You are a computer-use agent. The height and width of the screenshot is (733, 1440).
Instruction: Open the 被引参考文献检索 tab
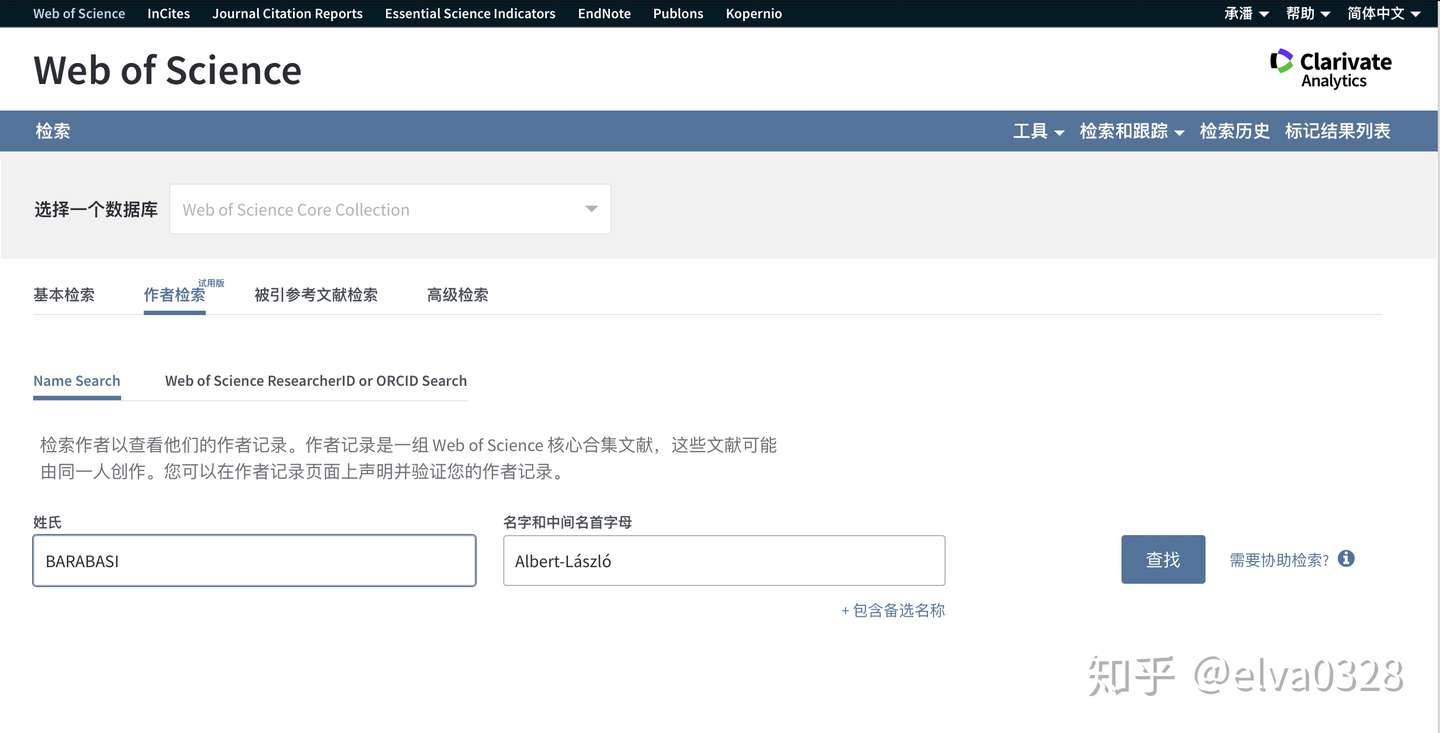(316, 294)
